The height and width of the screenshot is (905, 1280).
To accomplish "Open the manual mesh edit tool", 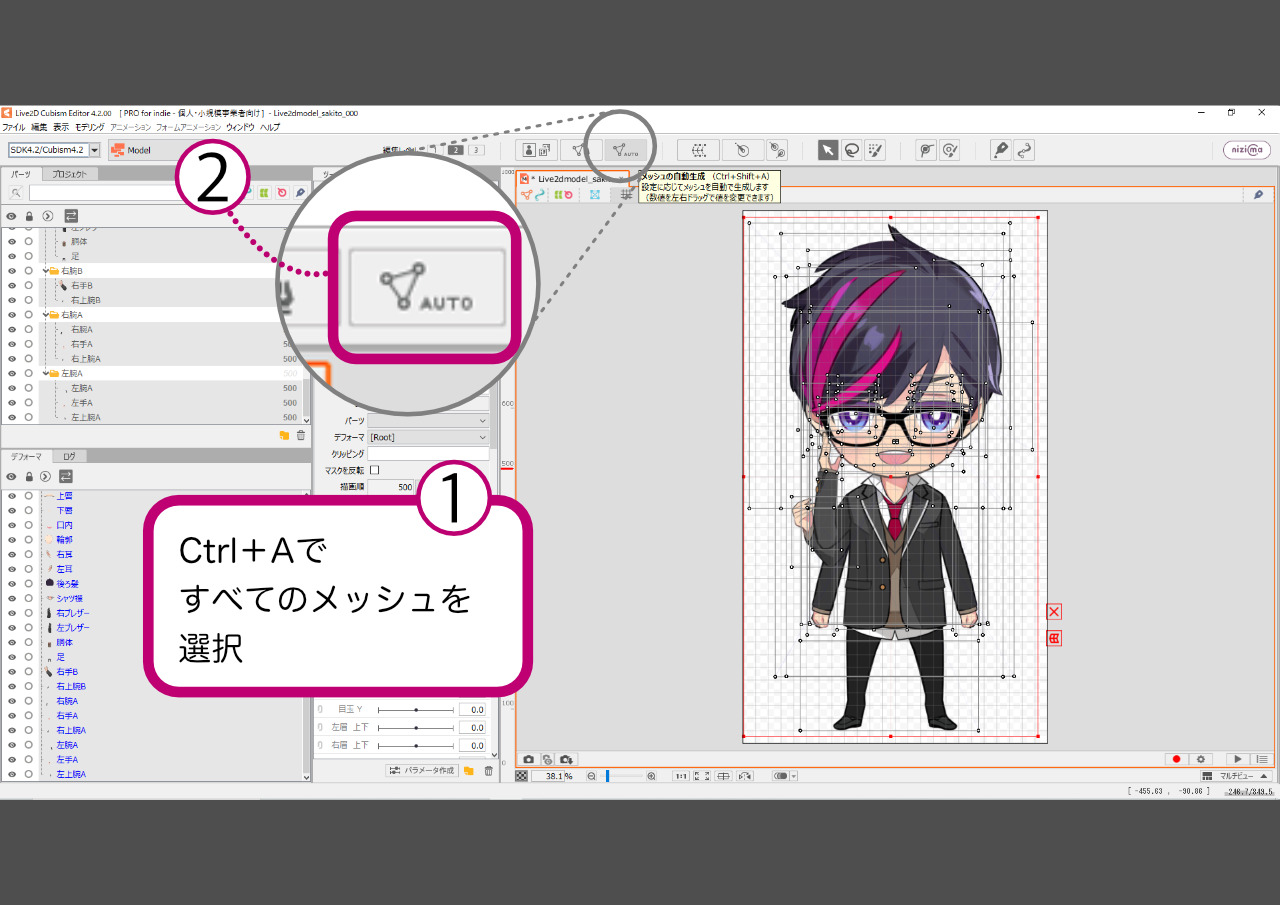I will tap(580, 150).
